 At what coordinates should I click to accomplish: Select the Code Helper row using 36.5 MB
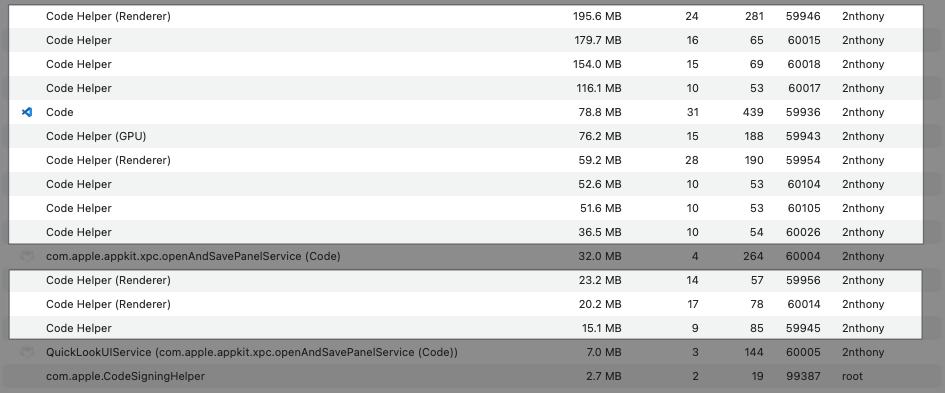coord(466,232)
